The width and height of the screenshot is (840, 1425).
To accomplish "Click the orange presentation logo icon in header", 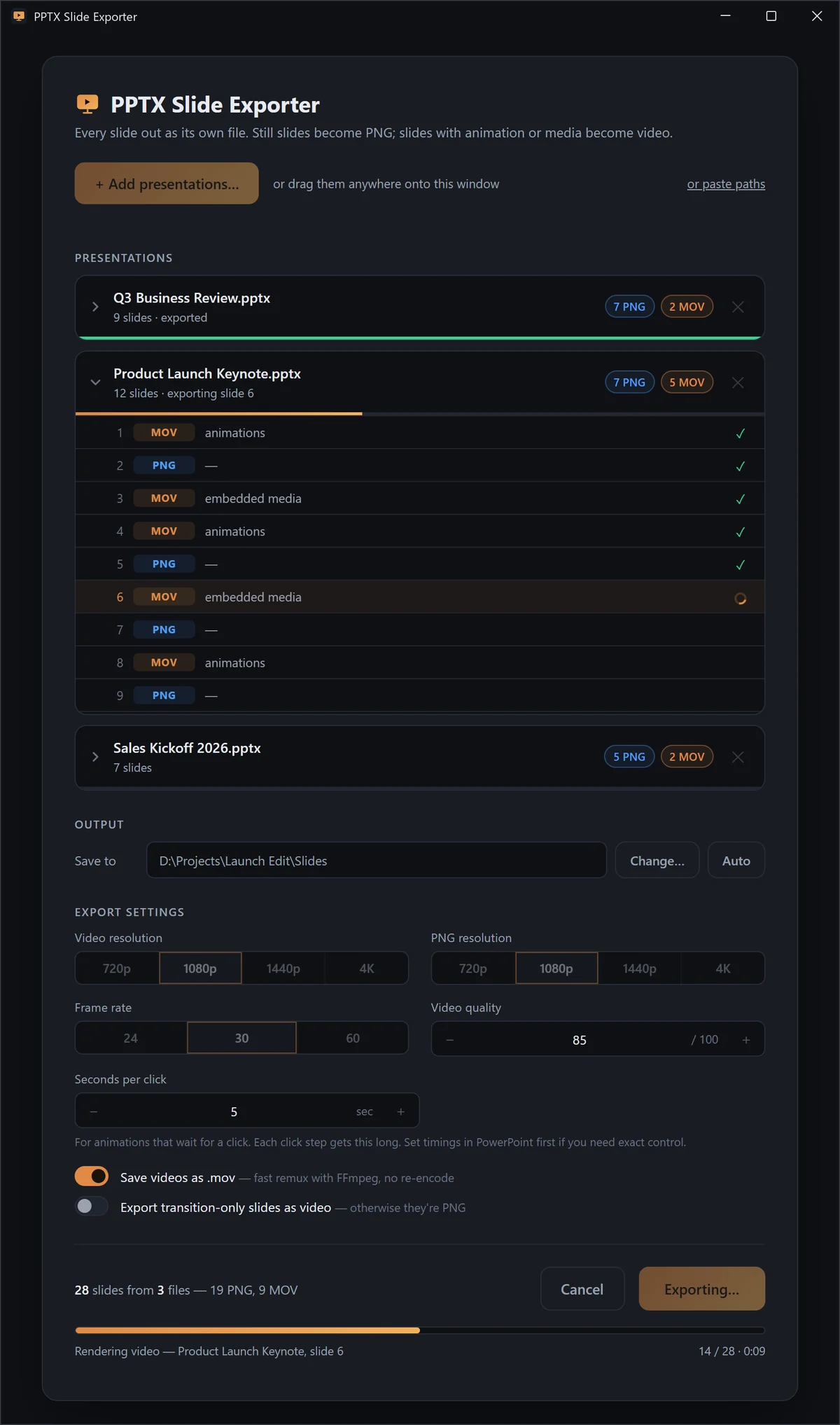I will 87,104.
